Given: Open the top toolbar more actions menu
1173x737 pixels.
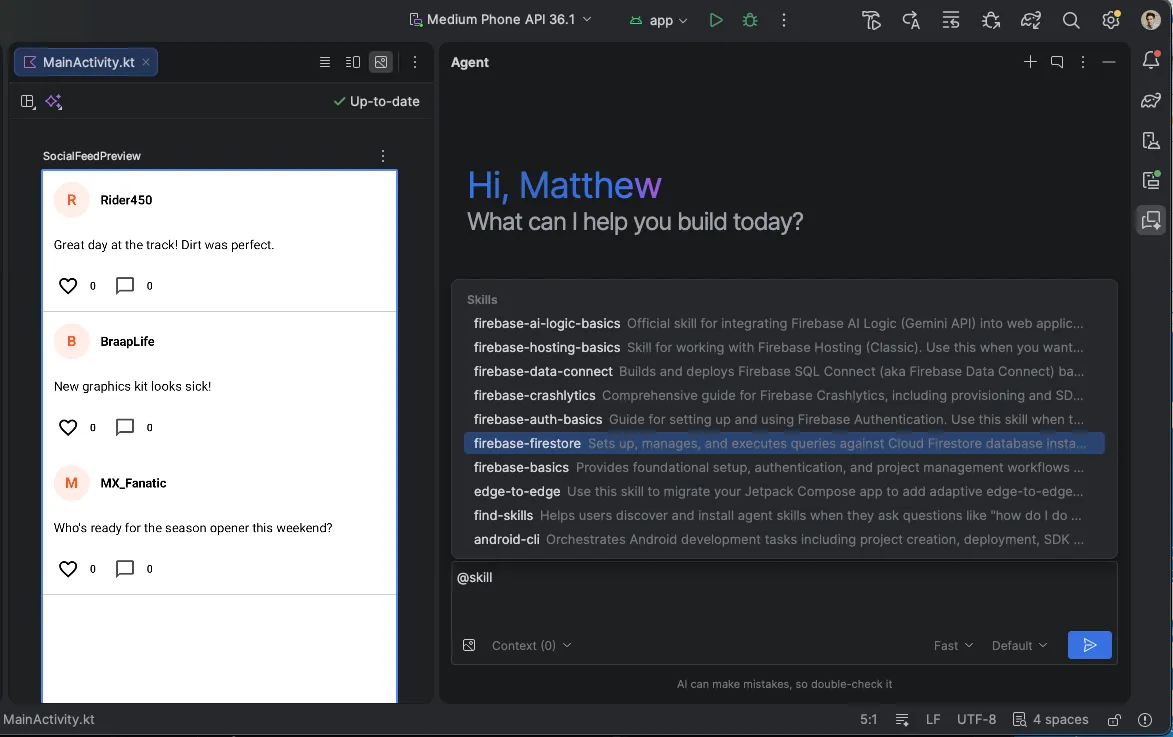Looking at the screenshot, I should (x=784, y=20).
